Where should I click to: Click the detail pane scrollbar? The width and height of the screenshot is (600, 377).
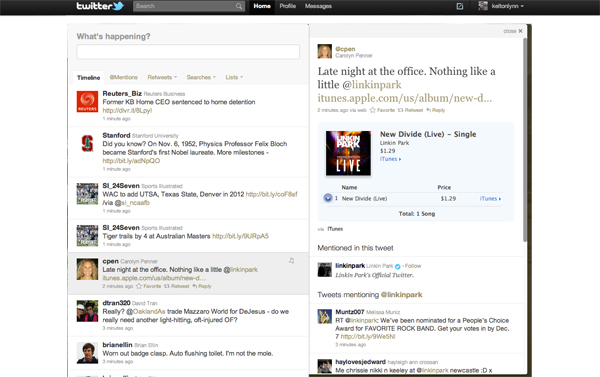coord(525,140)
